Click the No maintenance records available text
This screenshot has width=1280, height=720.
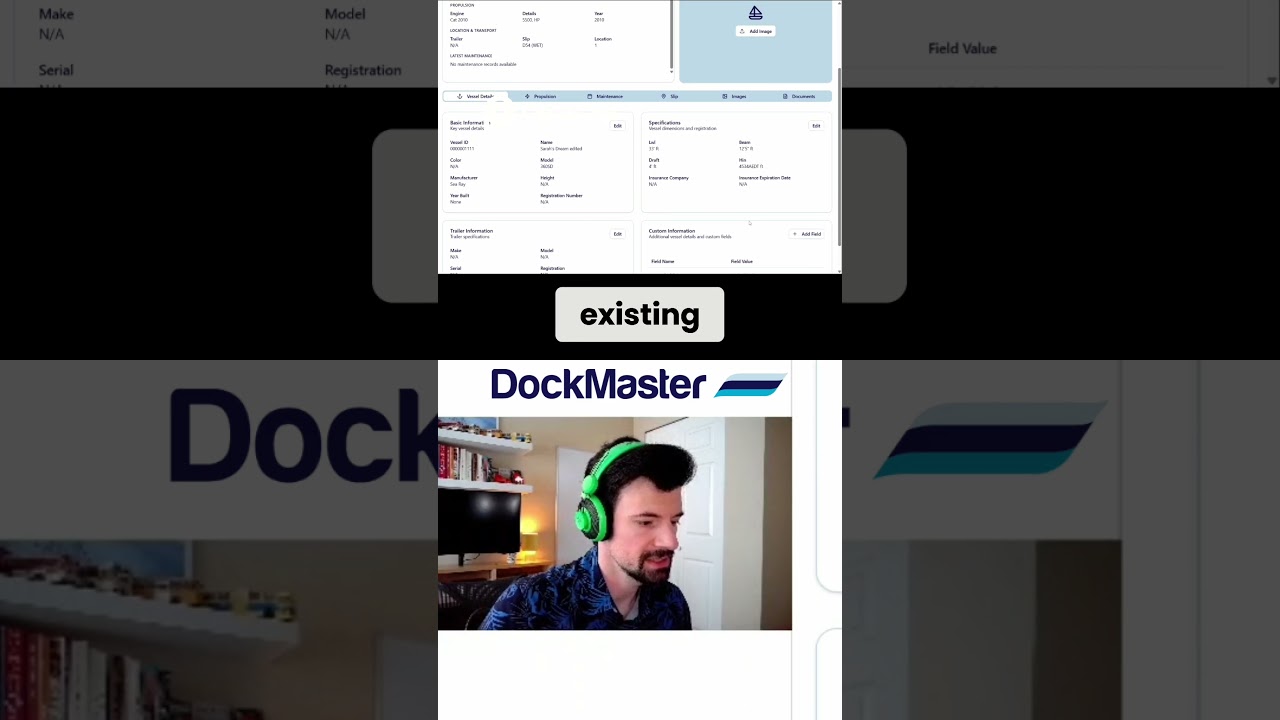pyautogui.click(x=483, y=64)
